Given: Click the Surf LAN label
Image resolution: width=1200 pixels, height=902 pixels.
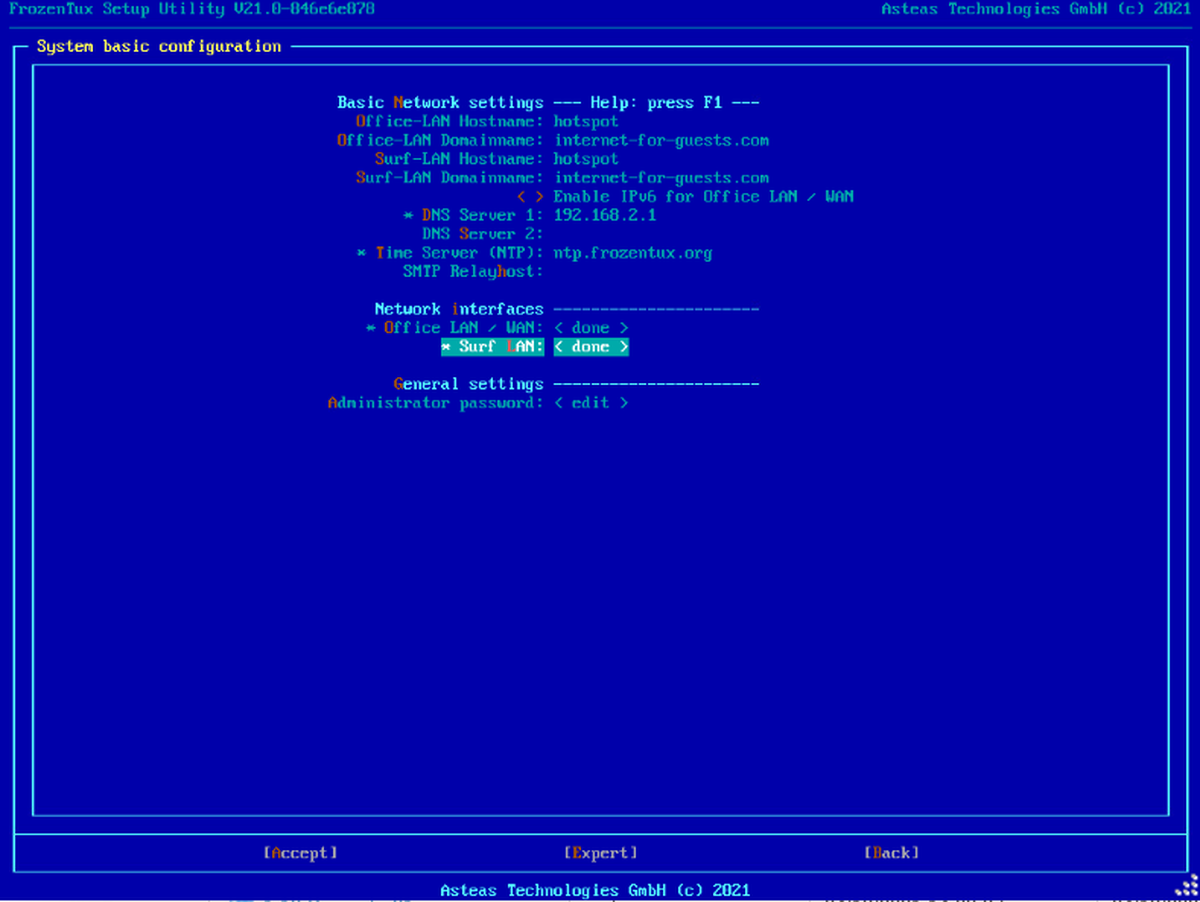Looking at the screenshot, I should pos(492,347).
